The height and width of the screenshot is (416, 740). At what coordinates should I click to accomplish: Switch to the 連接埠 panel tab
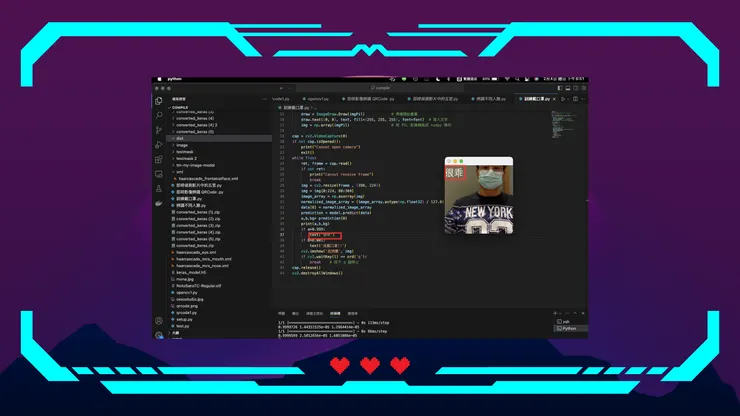[353, 314]
